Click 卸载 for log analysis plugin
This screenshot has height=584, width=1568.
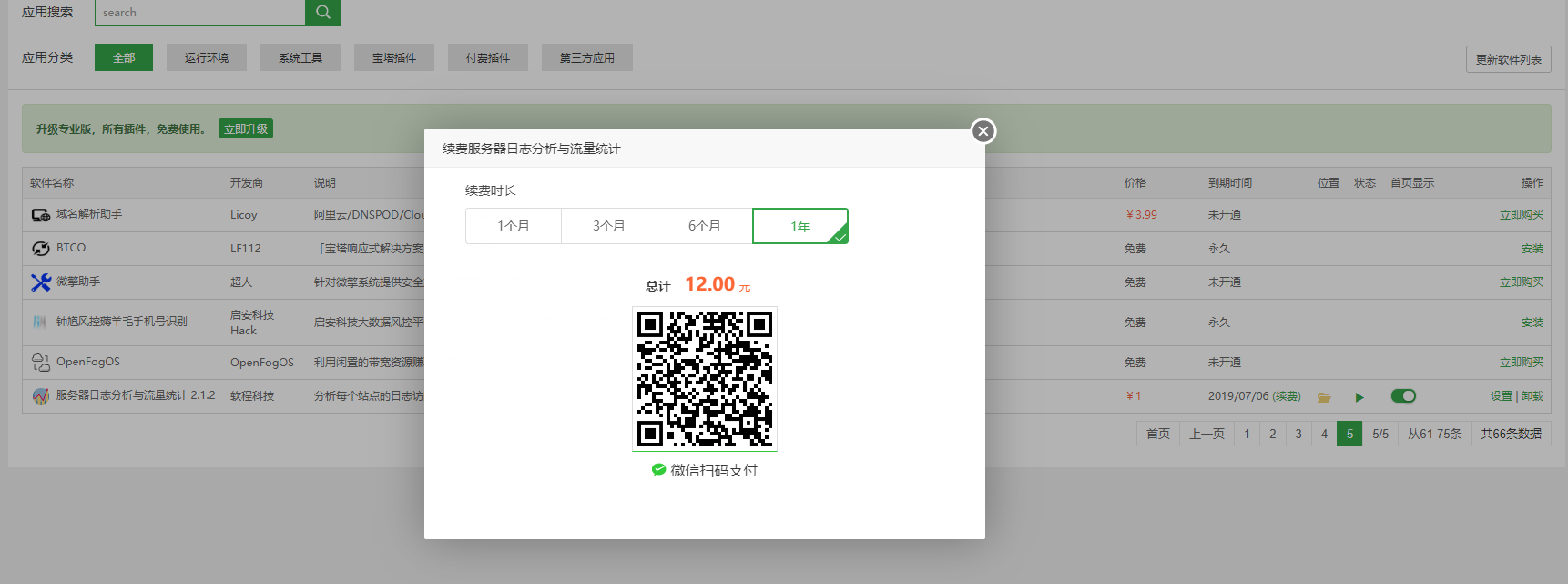(x=1532, y=396)
